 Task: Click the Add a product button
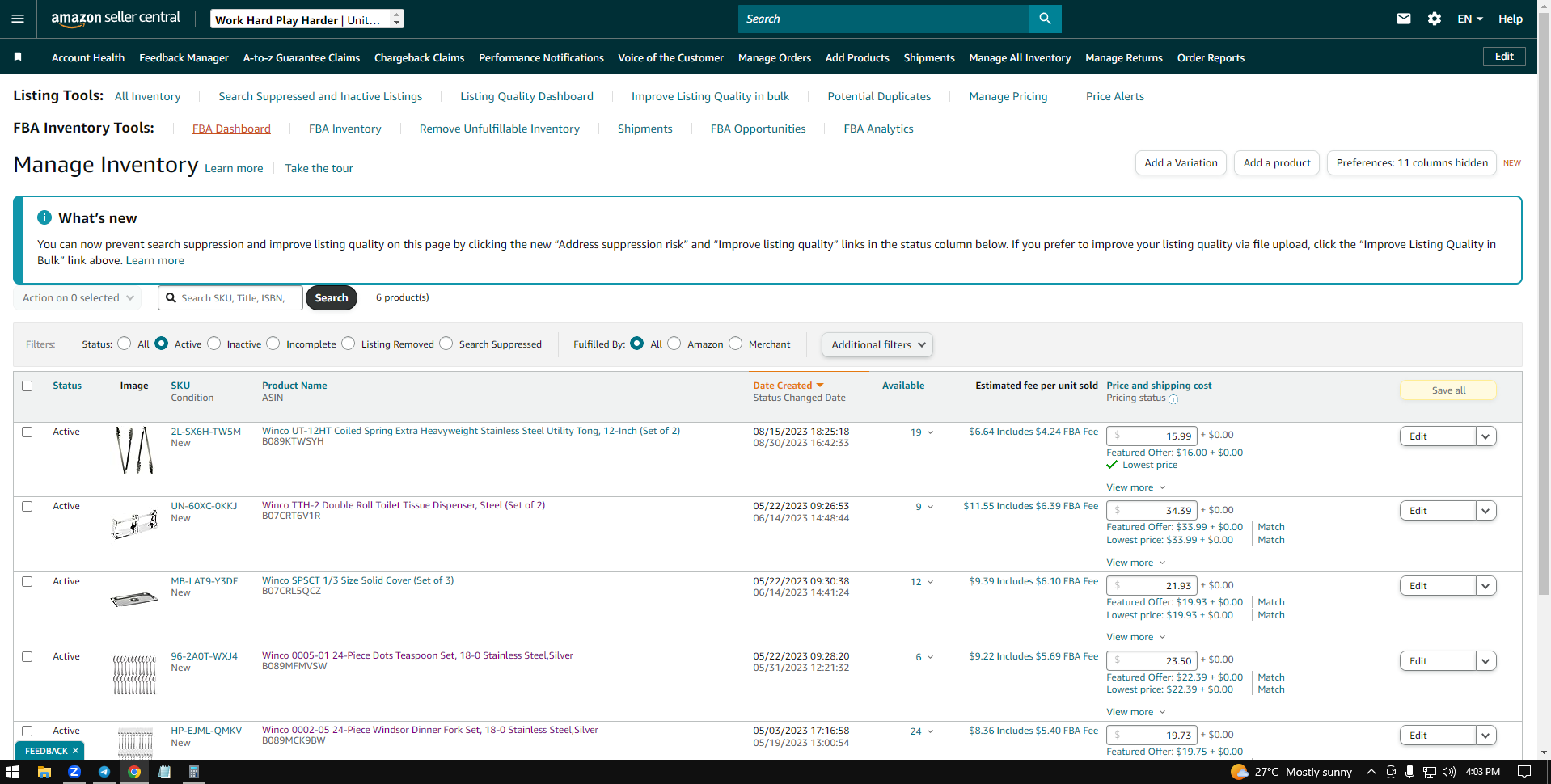pos(1277,163)
